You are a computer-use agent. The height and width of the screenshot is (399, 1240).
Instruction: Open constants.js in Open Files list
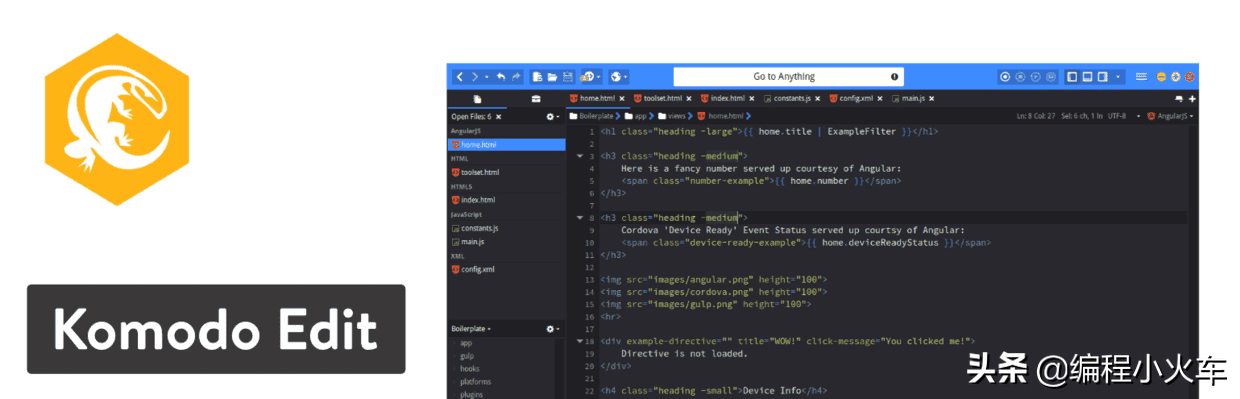click(x=480, y=228)
